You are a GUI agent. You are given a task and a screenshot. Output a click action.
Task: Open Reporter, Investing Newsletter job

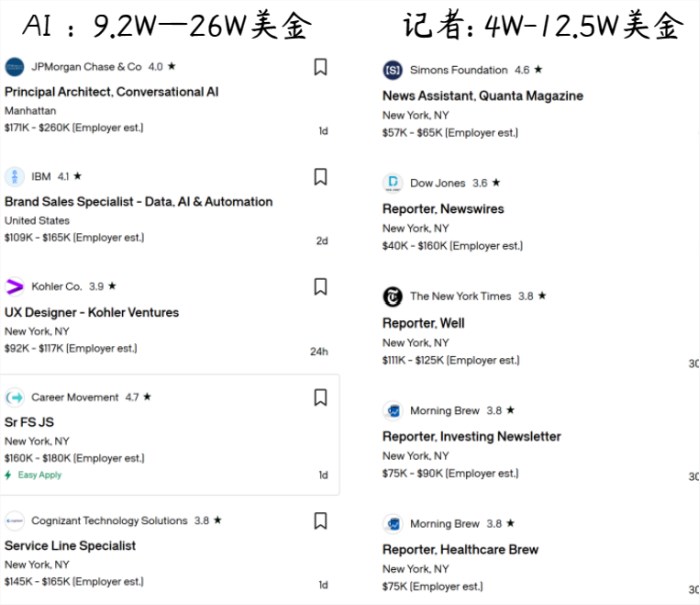471,436
